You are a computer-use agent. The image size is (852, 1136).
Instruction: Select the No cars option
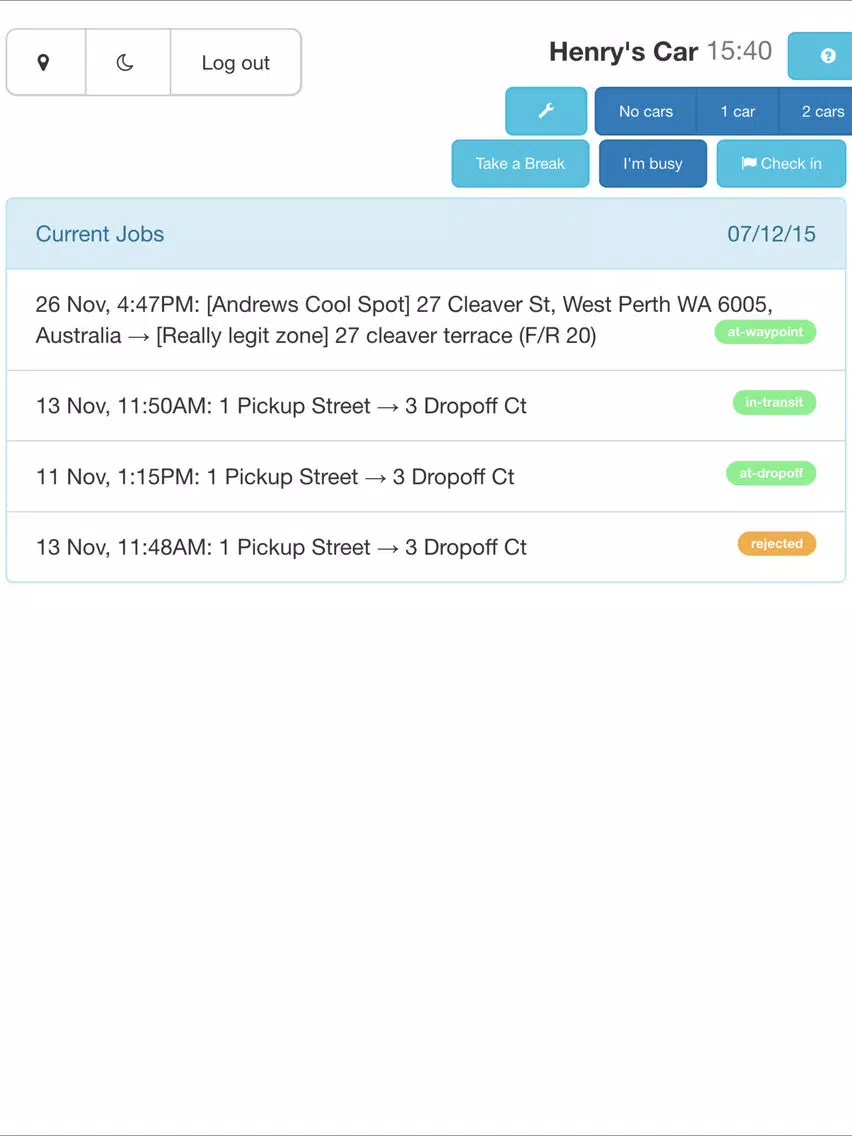(x=646, y=111)
